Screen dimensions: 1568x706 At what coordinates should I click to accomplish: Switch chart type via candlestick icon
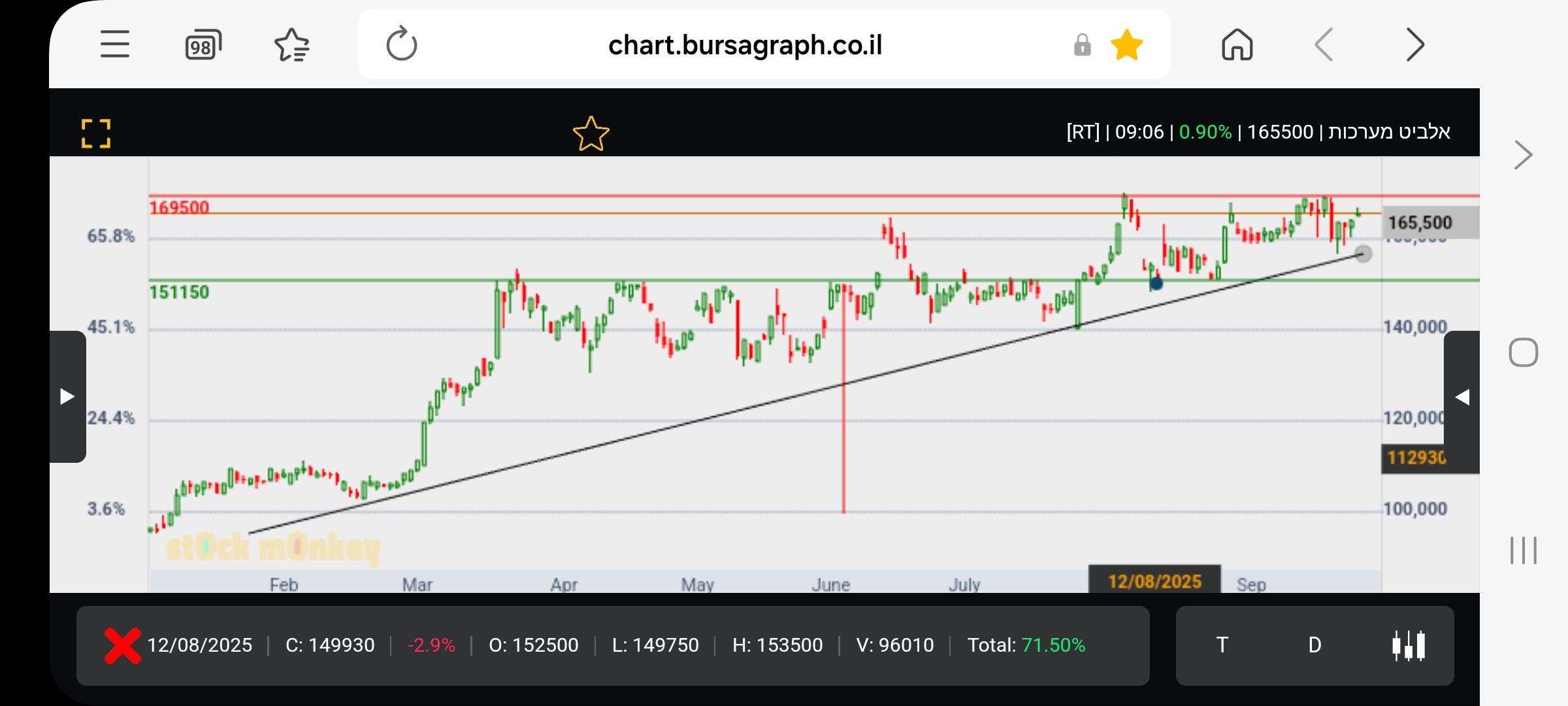pos(1408,645)
